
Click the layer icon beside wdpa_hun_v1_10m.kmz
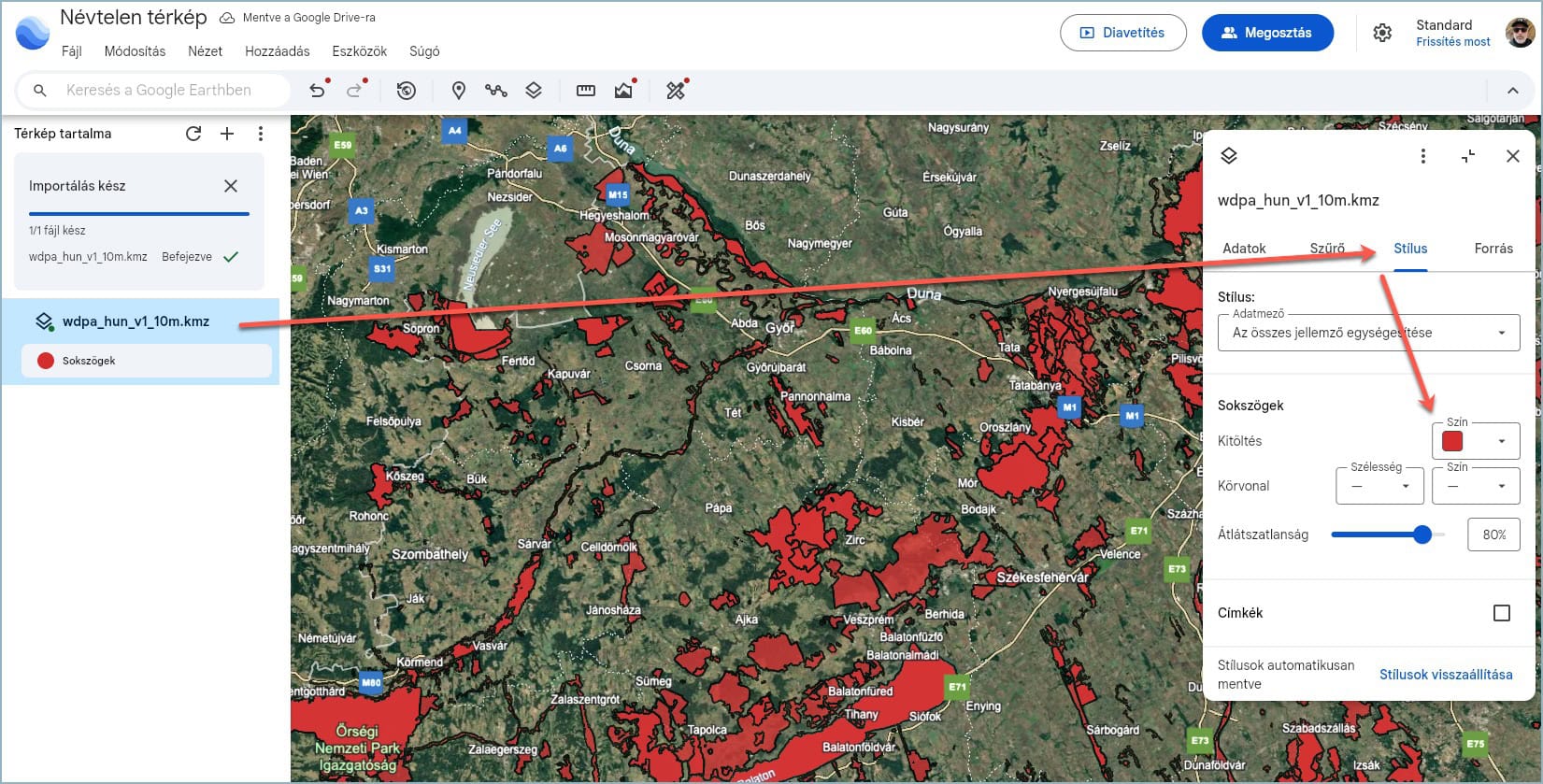point(44,321)
